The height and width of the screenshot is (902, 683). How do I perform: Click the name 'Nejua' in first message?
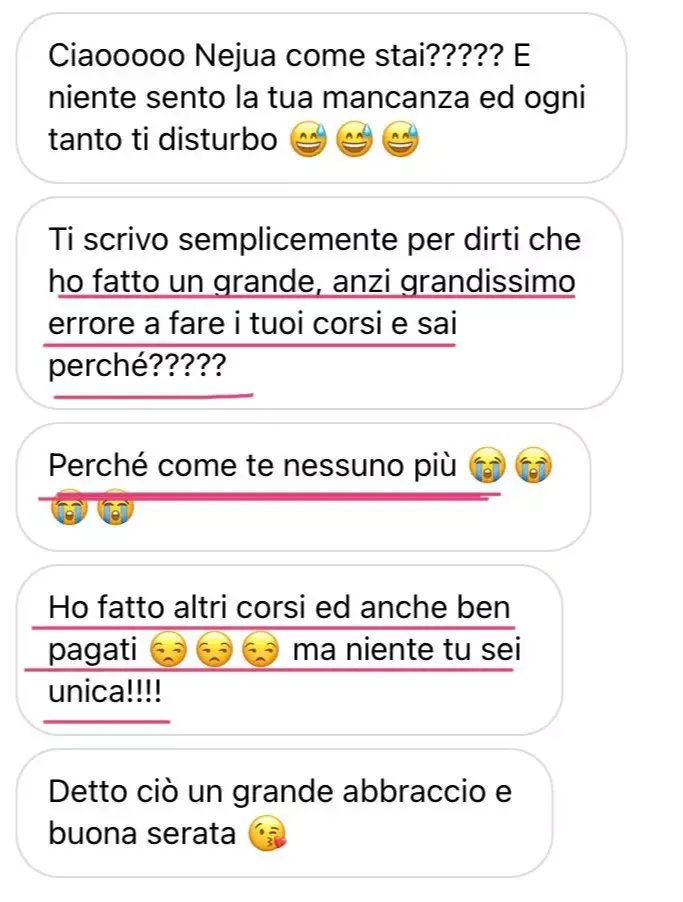[x=236, y=56]
